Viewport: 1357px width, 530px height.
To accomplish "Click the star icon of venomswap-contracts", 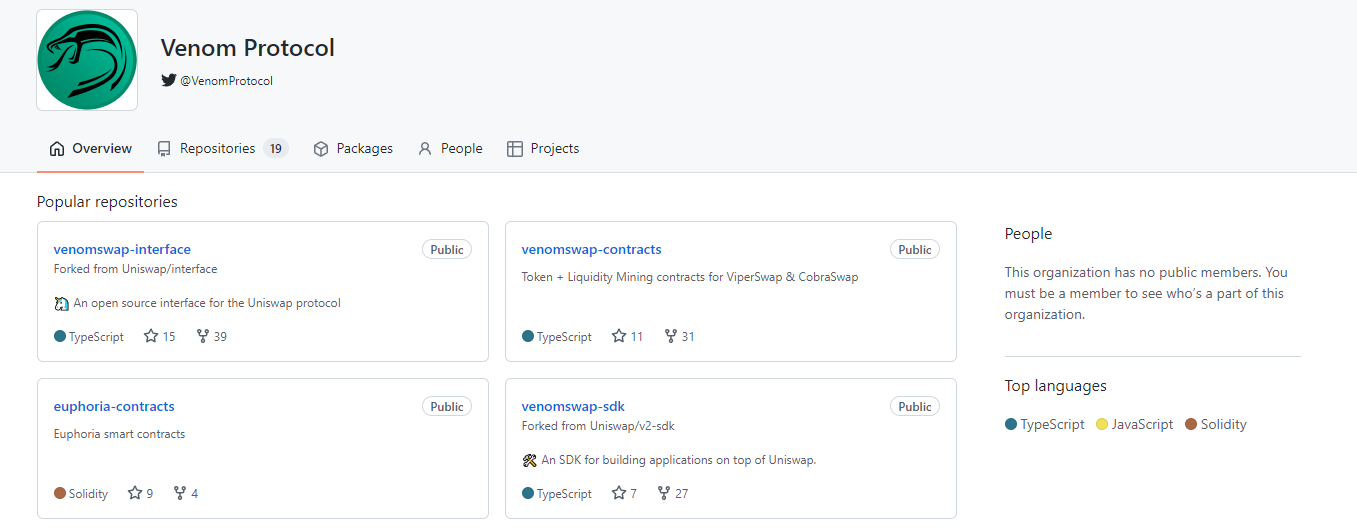I will [x=619, y=336].
